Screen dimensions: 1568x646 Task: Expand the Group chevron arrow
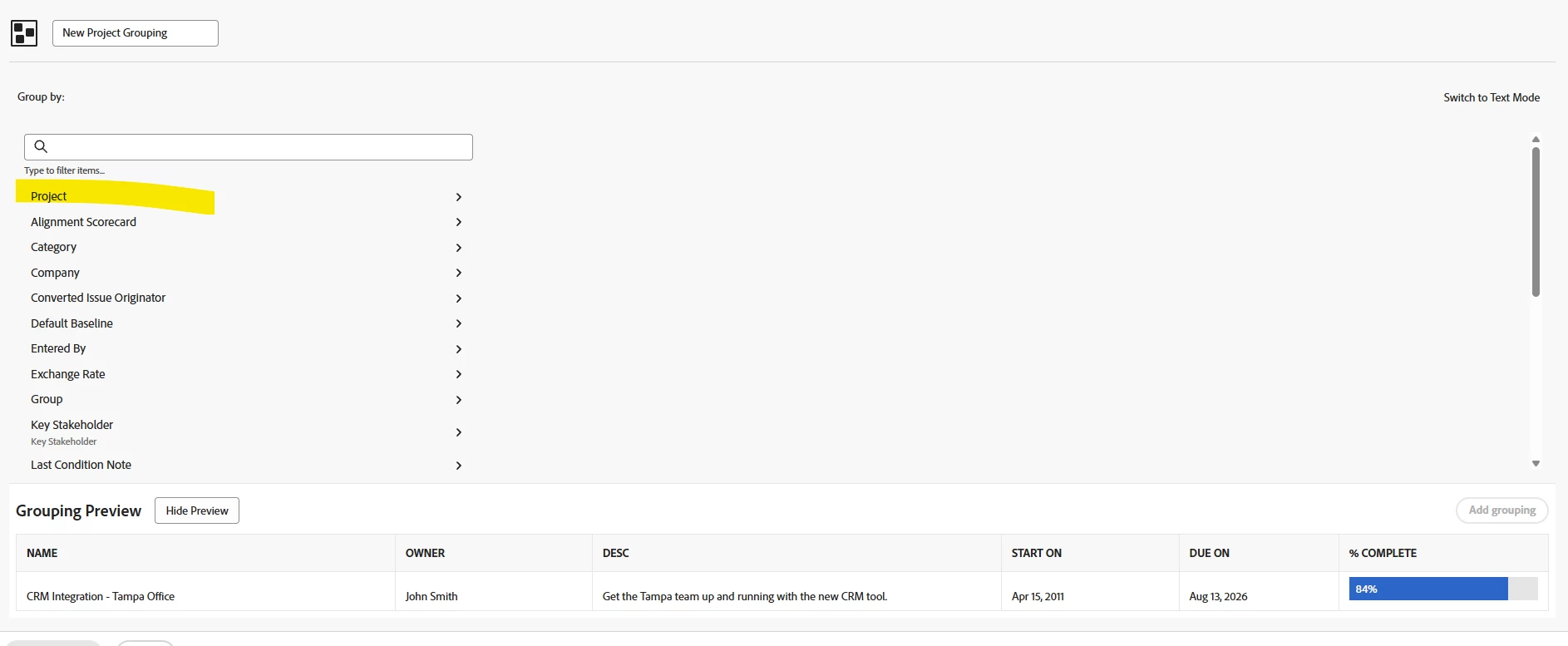pos(458,400)
